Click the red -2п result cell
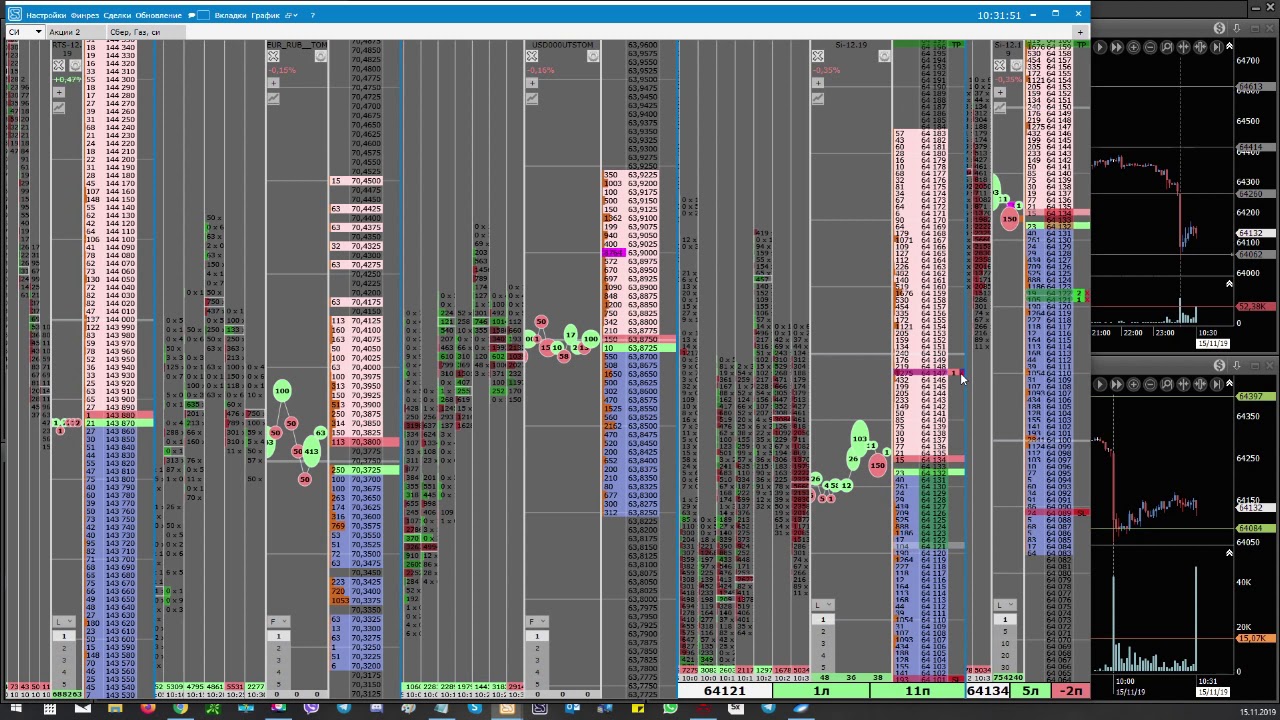The height and width of the screenshot is (720, 1280). coord(1071,691)
